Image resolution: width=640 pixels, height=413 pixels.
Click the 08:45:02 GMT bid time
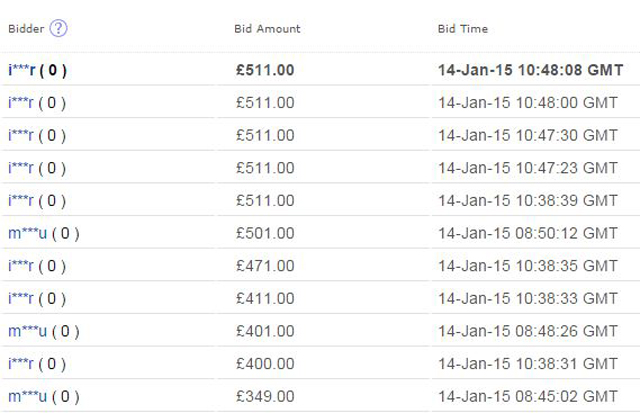[528, 397]
